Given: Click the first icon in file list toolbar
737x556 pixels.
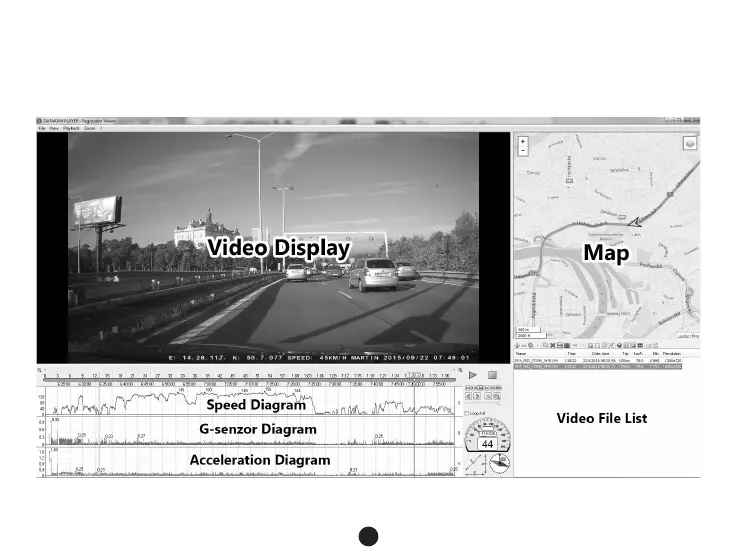Looking at the screenshot, I should (x=517, y=345).
